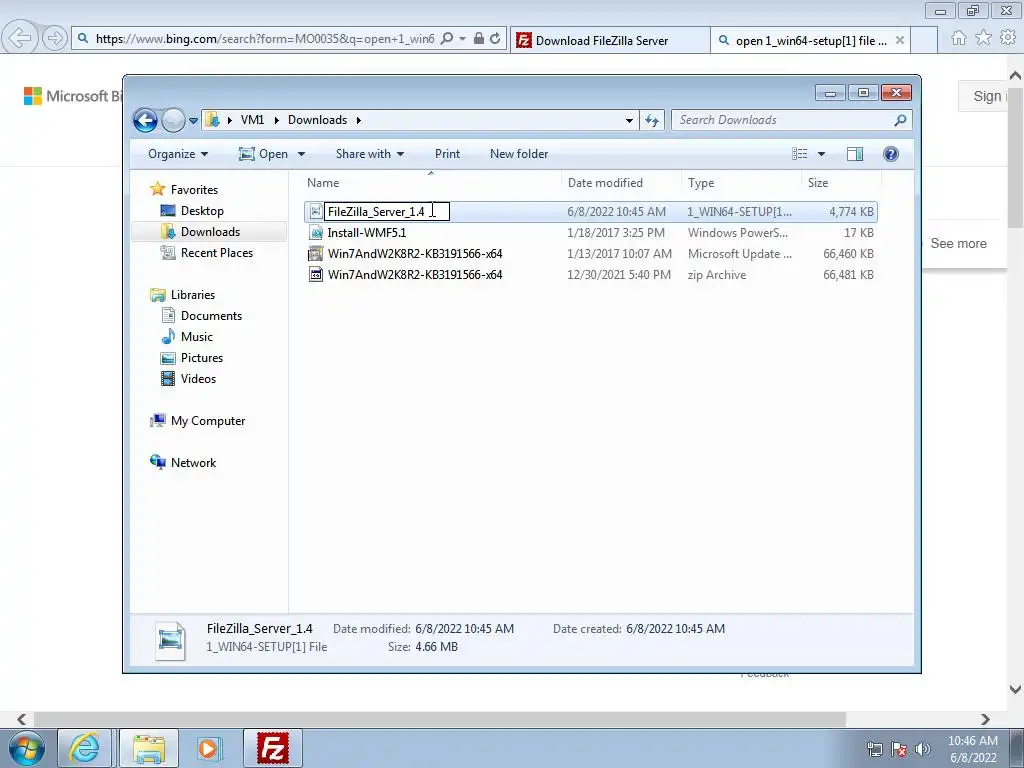Create a New folder
This screenshot has width=1024, height=768.
click(x=519, y=154)
